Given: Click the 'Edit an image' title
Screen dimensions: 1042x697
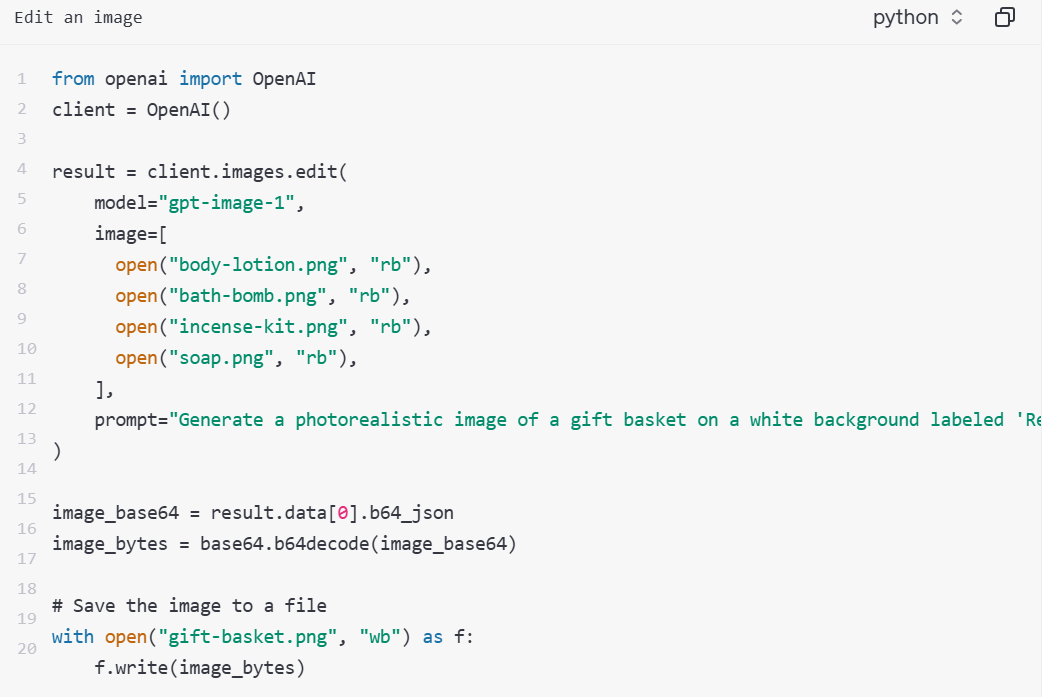Looking at the screenshot, I should coord(78,17).
